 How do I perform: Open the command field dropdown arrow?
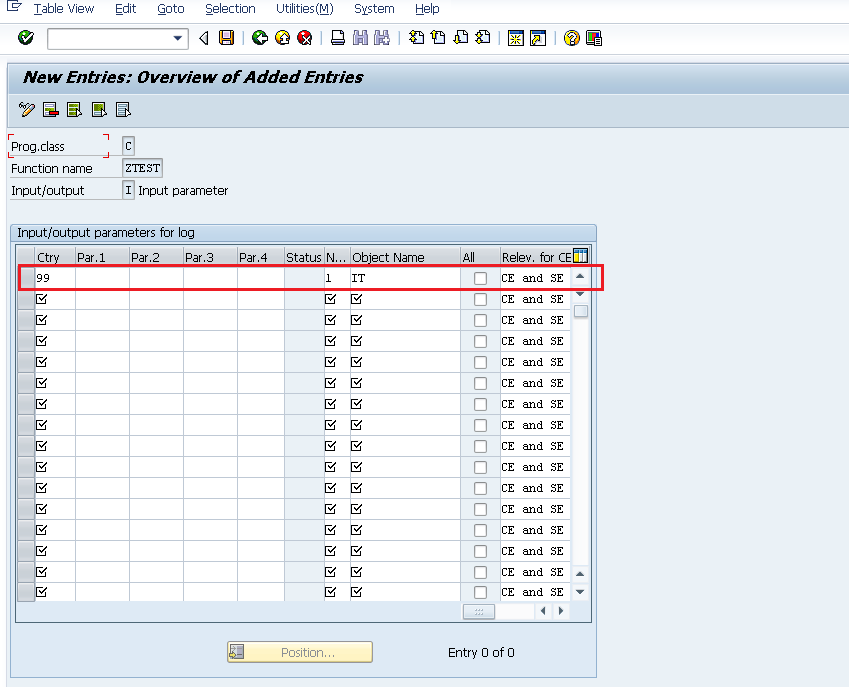[177, 38]
